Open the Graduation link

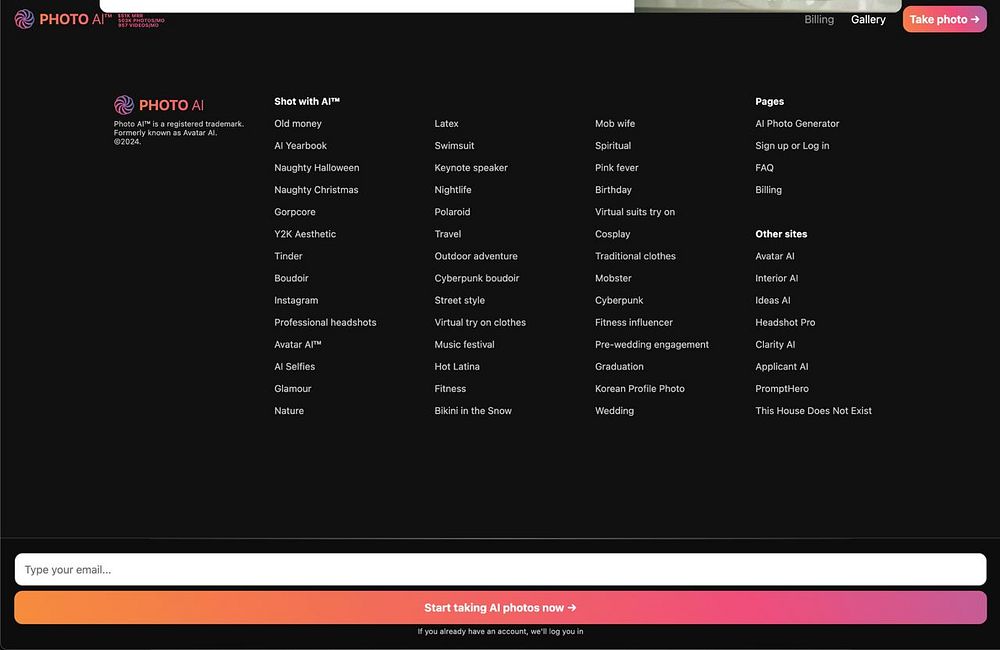pyautogui.click(x=619, y=367)
